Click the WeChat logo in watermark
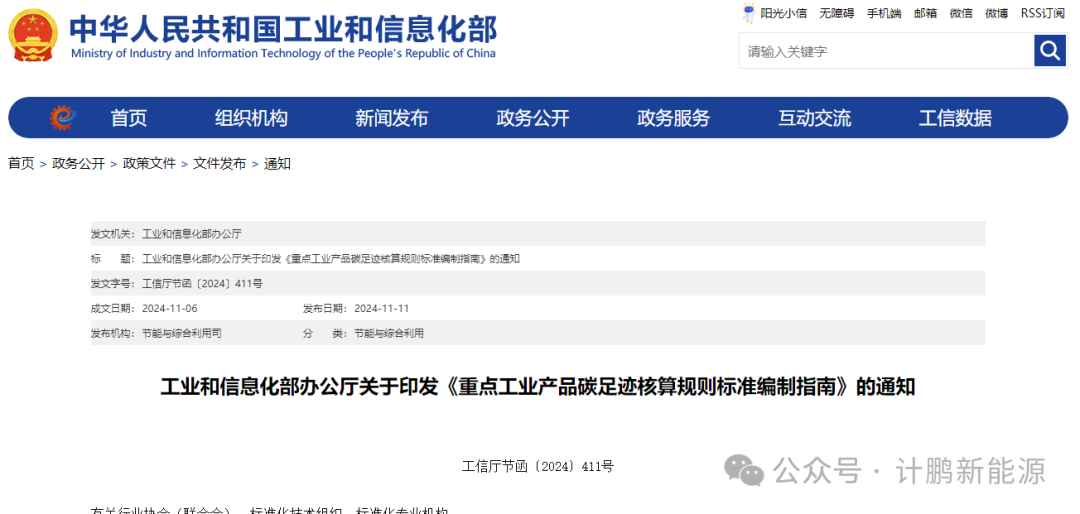This screenshot has width=1080, height=514. click(744, 469)
